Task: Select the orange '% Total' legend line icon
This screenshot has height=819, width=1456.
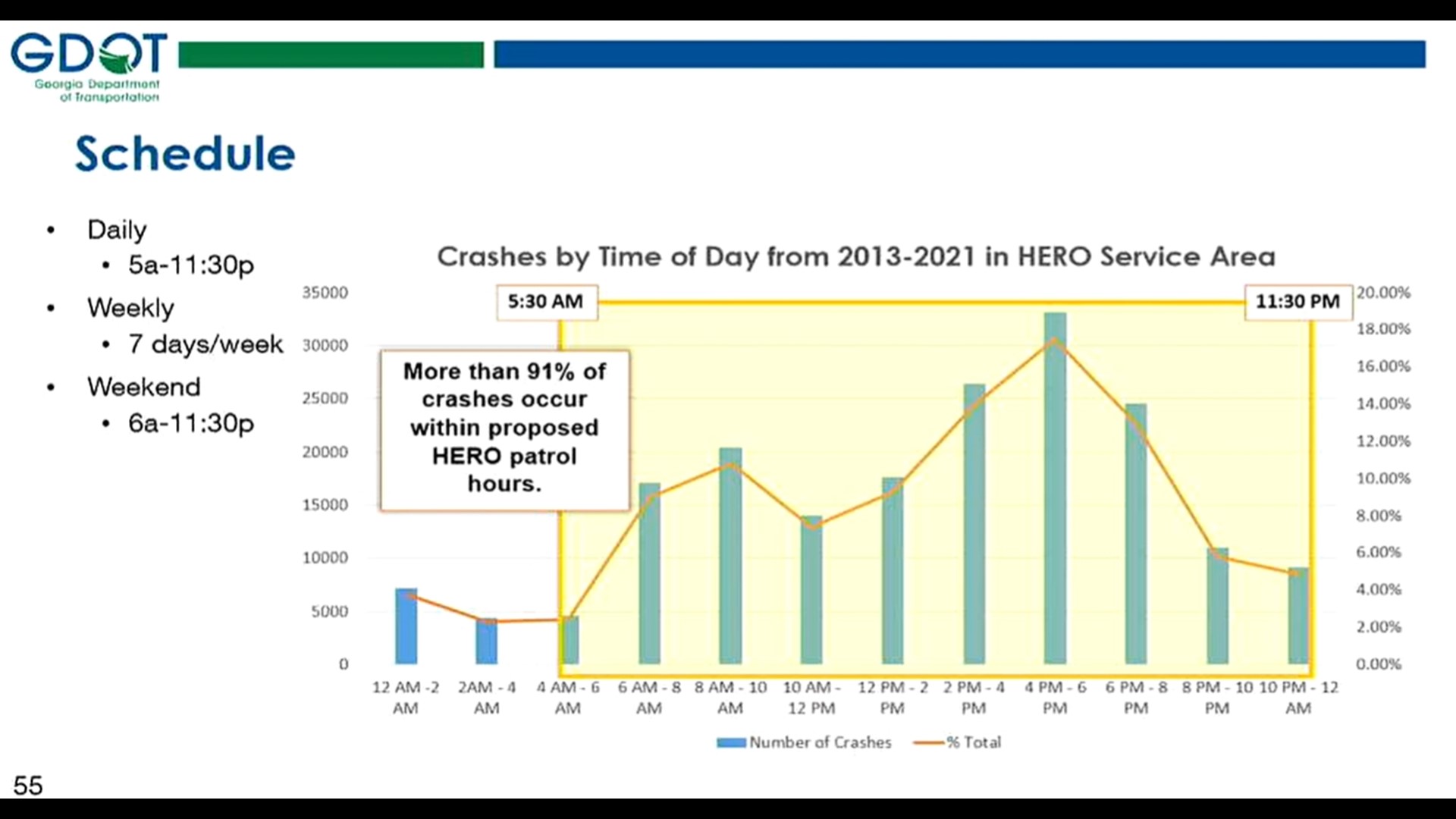Action: click(931, 742)
